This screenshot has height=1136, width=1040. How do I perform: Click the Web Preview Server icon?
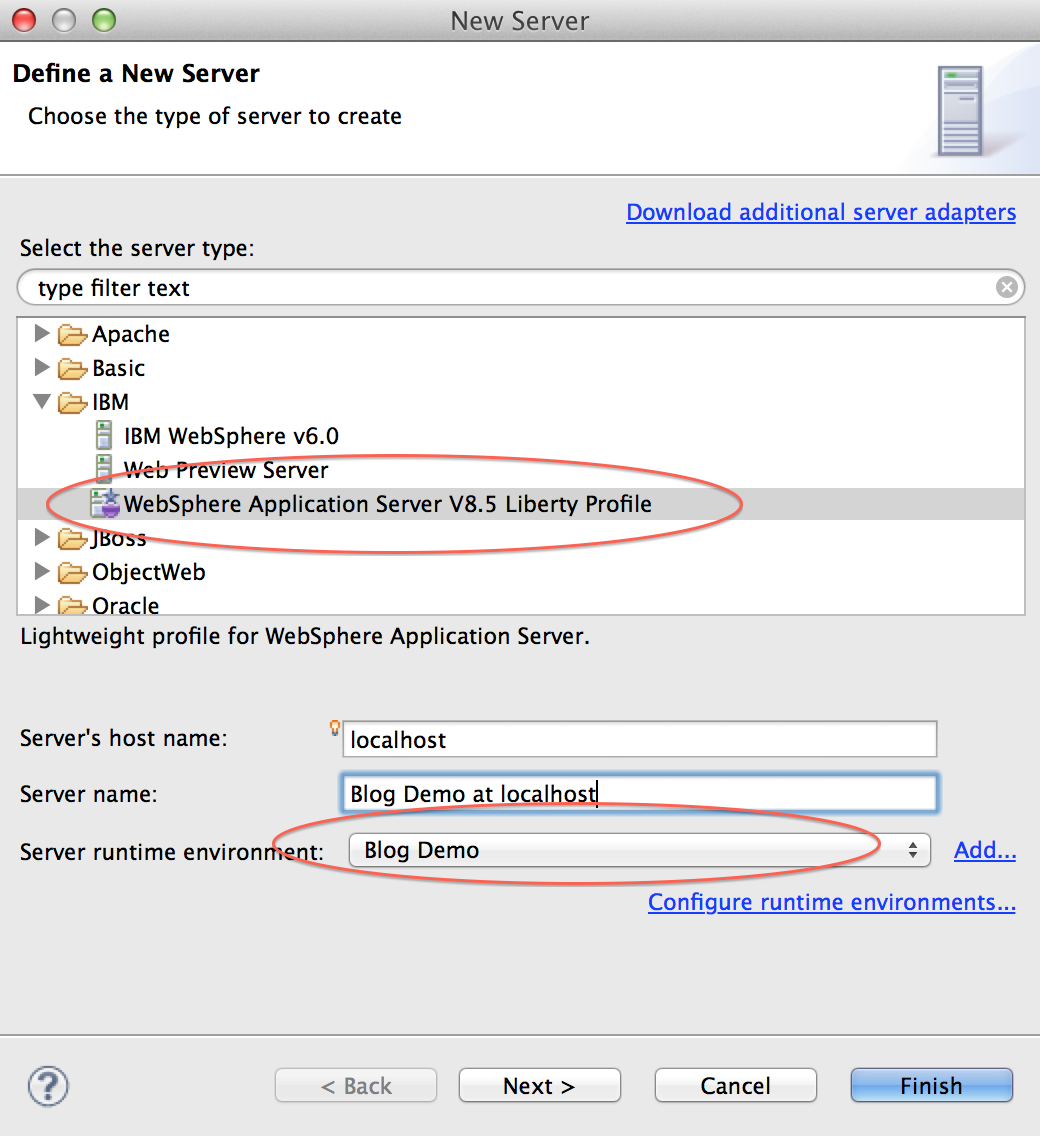click(104, 469)
